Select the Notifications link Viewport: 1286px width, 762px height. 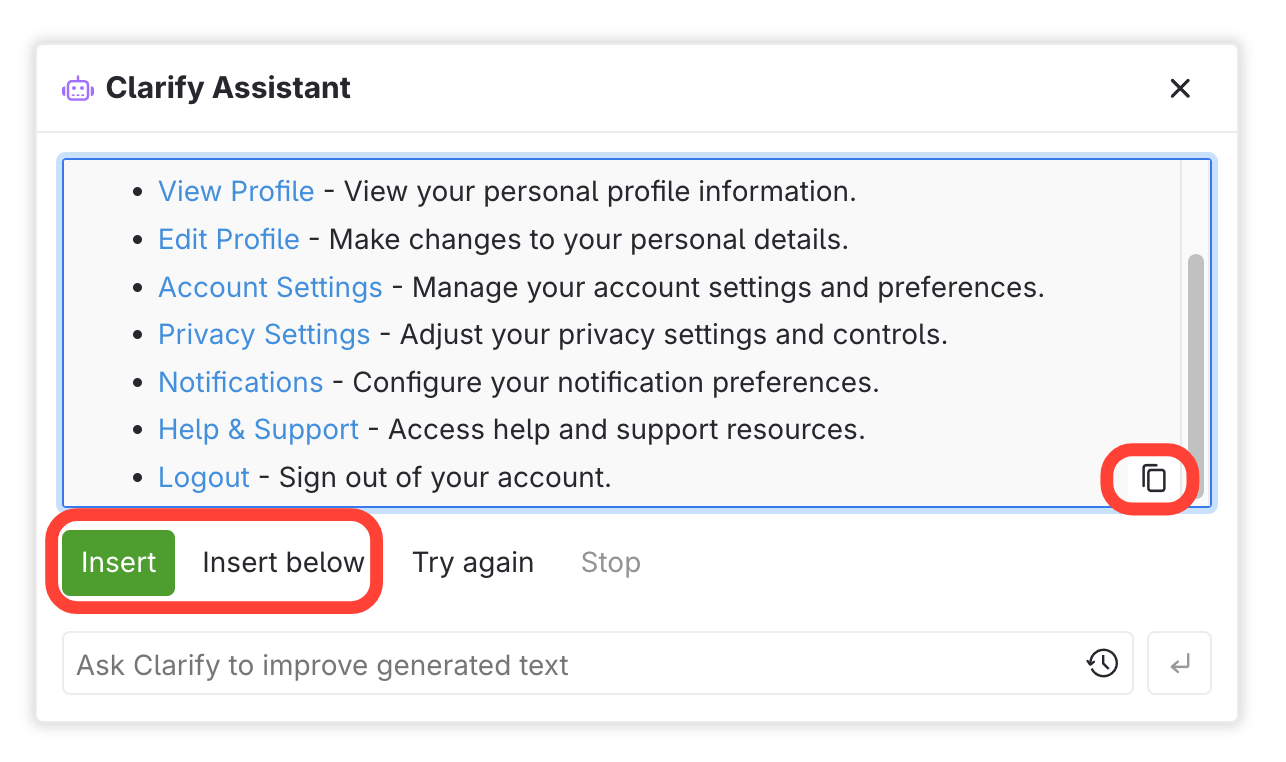pos(241,383)
